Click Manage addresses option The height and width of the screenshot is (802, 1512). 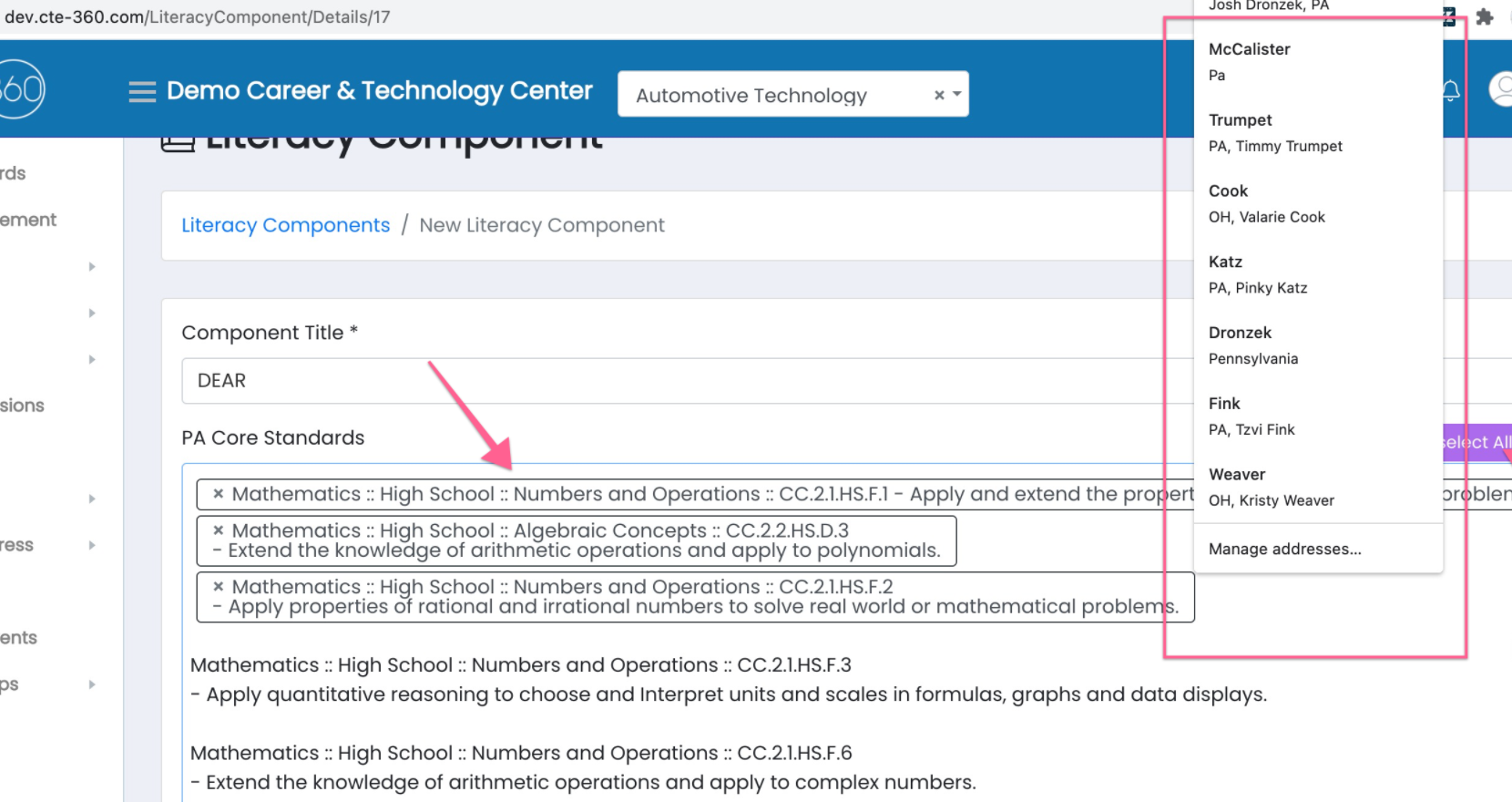1284,549
